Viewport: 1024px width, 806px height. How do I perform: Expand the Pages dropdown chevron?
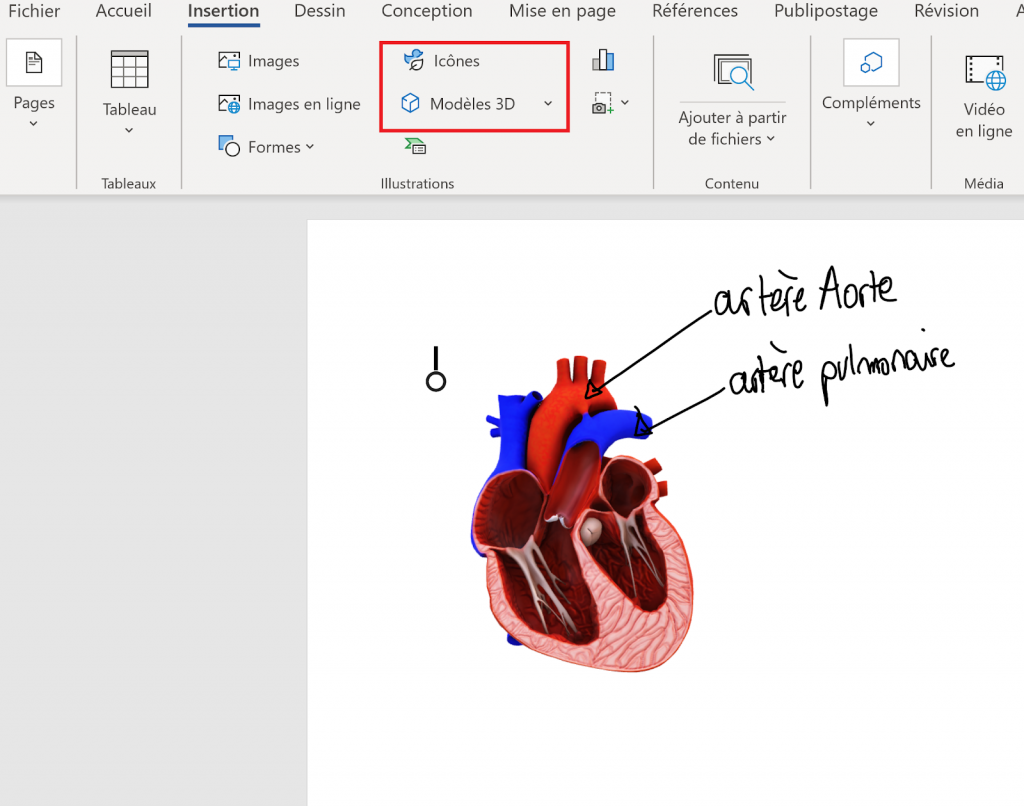pos(33,123)
